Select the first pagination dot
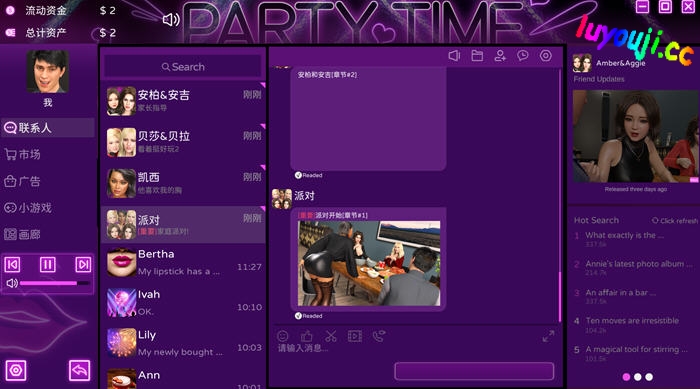The height and width of the screenshot is (389, 700). click(x=626, y=377)
